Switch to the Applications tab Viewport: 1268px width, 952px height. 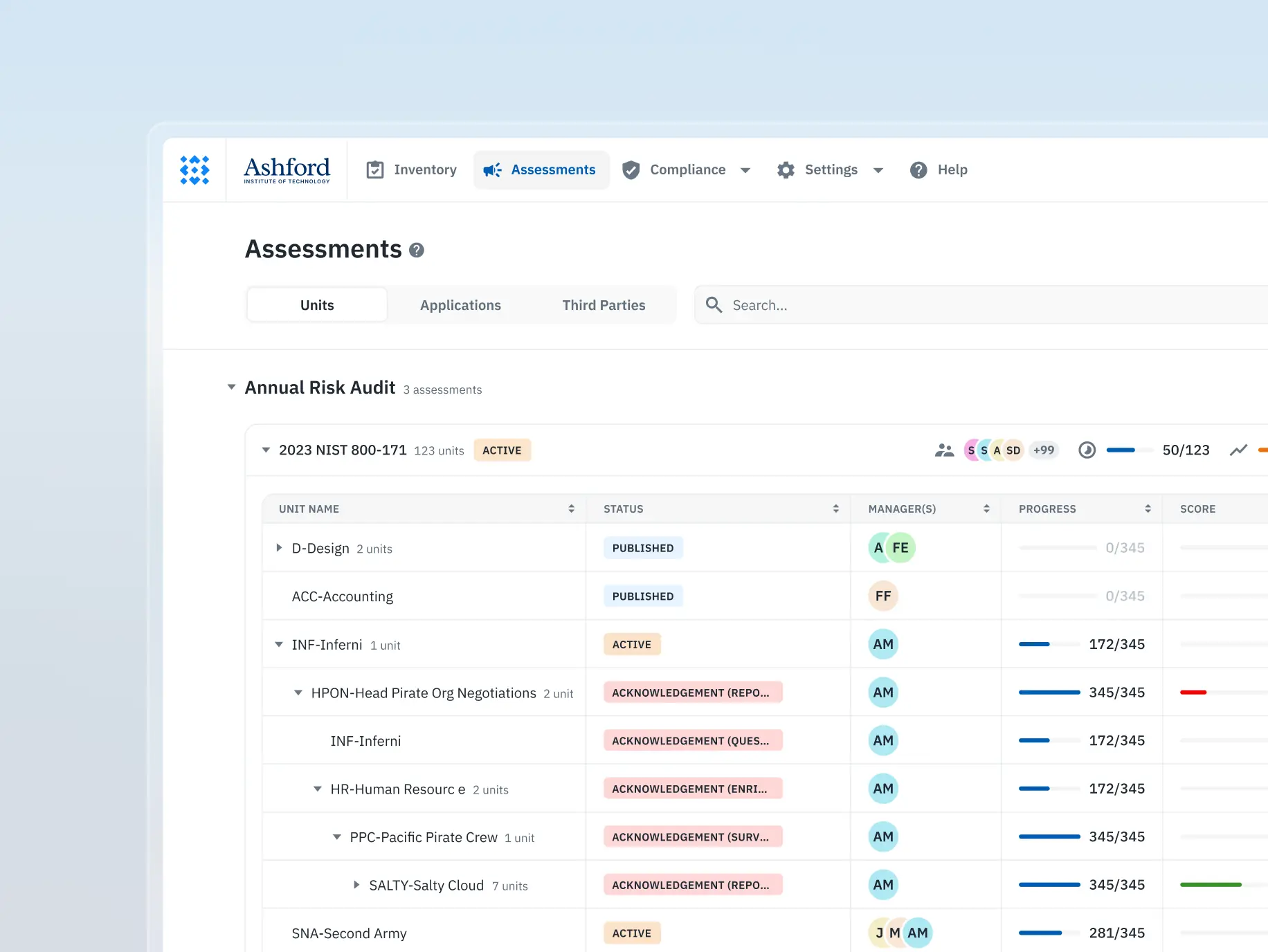[x=460, y=305]
